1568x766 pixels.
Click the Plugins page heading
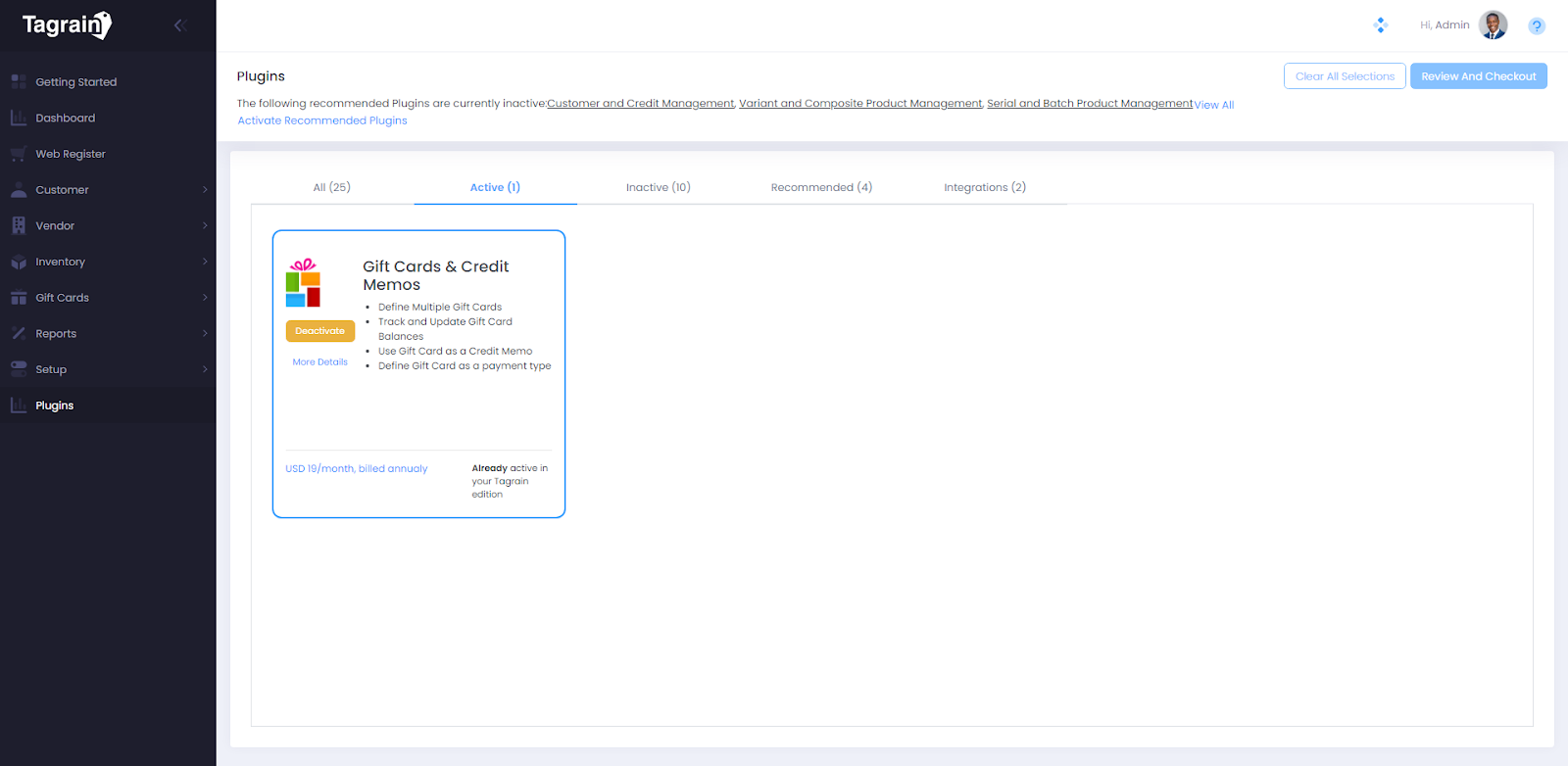click(261, 76)
